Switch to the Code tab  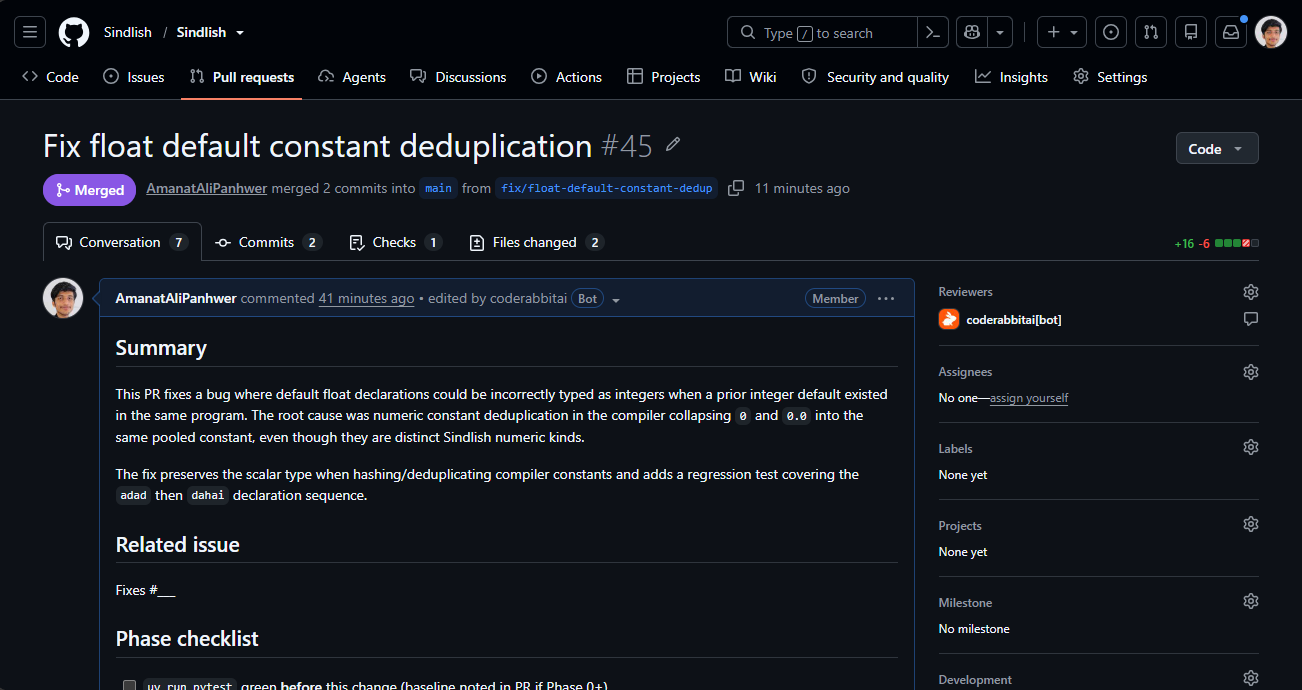[x=50, y=77]
